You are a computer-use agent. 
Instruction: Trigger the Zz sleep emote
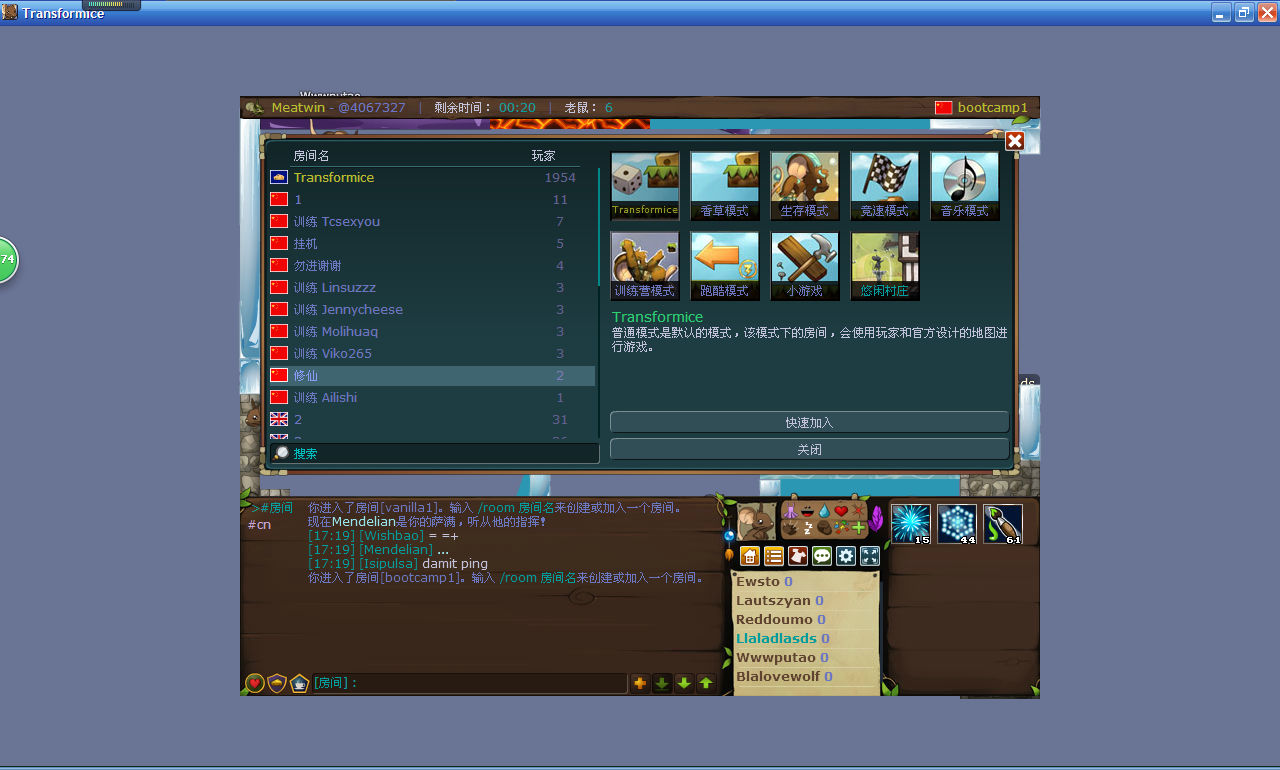point(807,527)
